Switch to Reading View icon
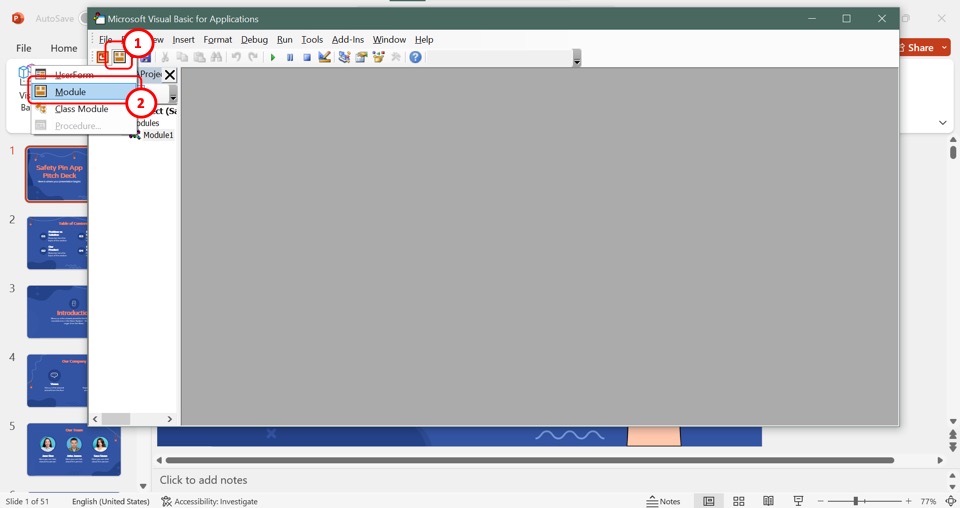Image resolution: width=960 pixels, height=508 pixels. (x=768, y=501)
